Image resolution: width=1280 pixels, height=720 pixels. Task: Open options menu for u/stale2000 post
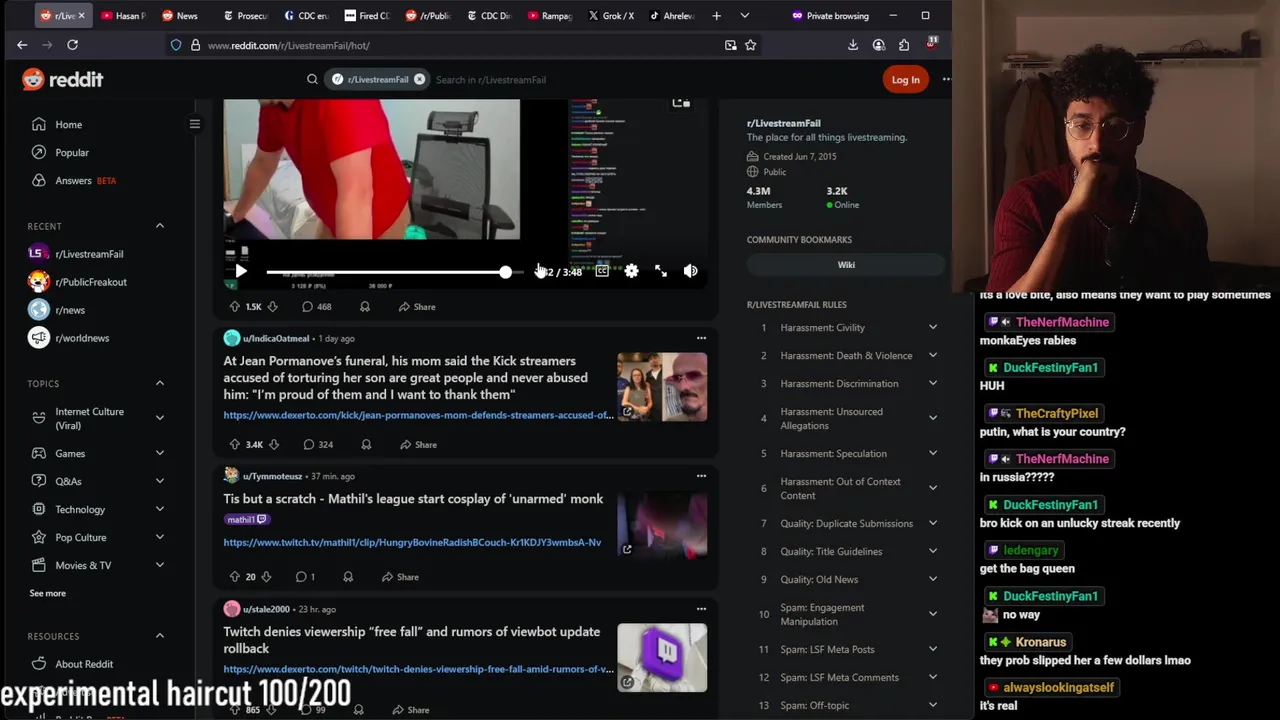[701, 609]
